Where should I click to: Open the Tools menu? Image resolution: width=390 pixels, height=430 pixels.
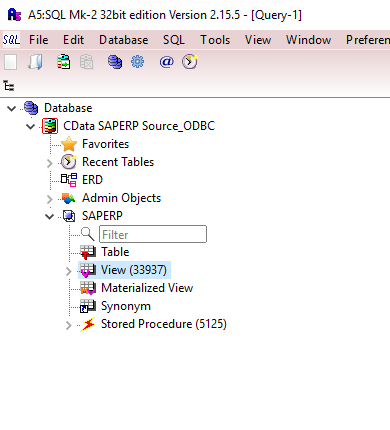pyautogui.click(x=215, y=40)
